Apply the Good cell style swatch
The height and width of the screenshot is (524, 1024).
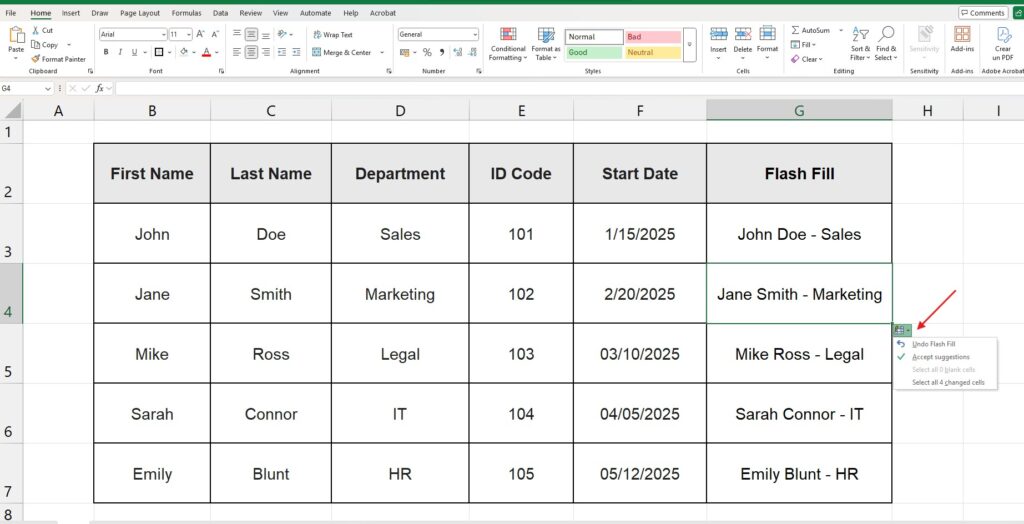pyautogui.click(x=593, y=52)
